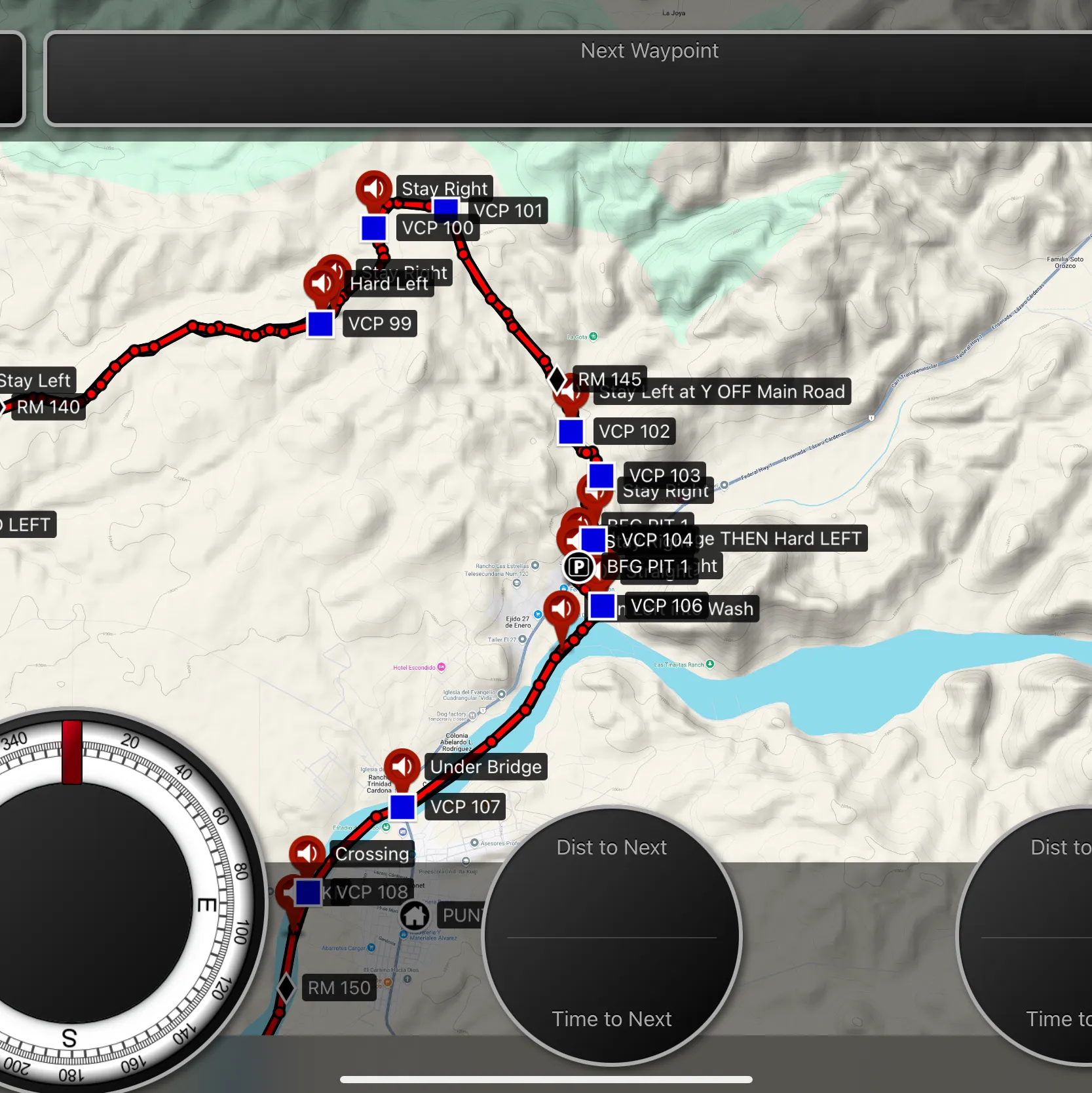Tap the red compass heading indicator

(x=72, y=752)
